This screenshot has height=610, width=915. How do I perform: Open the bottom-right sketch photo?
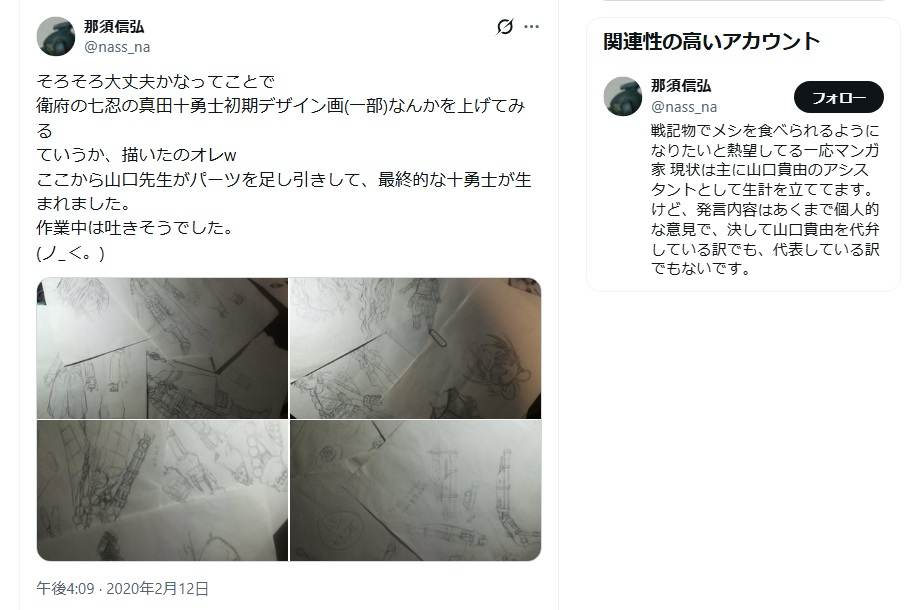point(415,490)
